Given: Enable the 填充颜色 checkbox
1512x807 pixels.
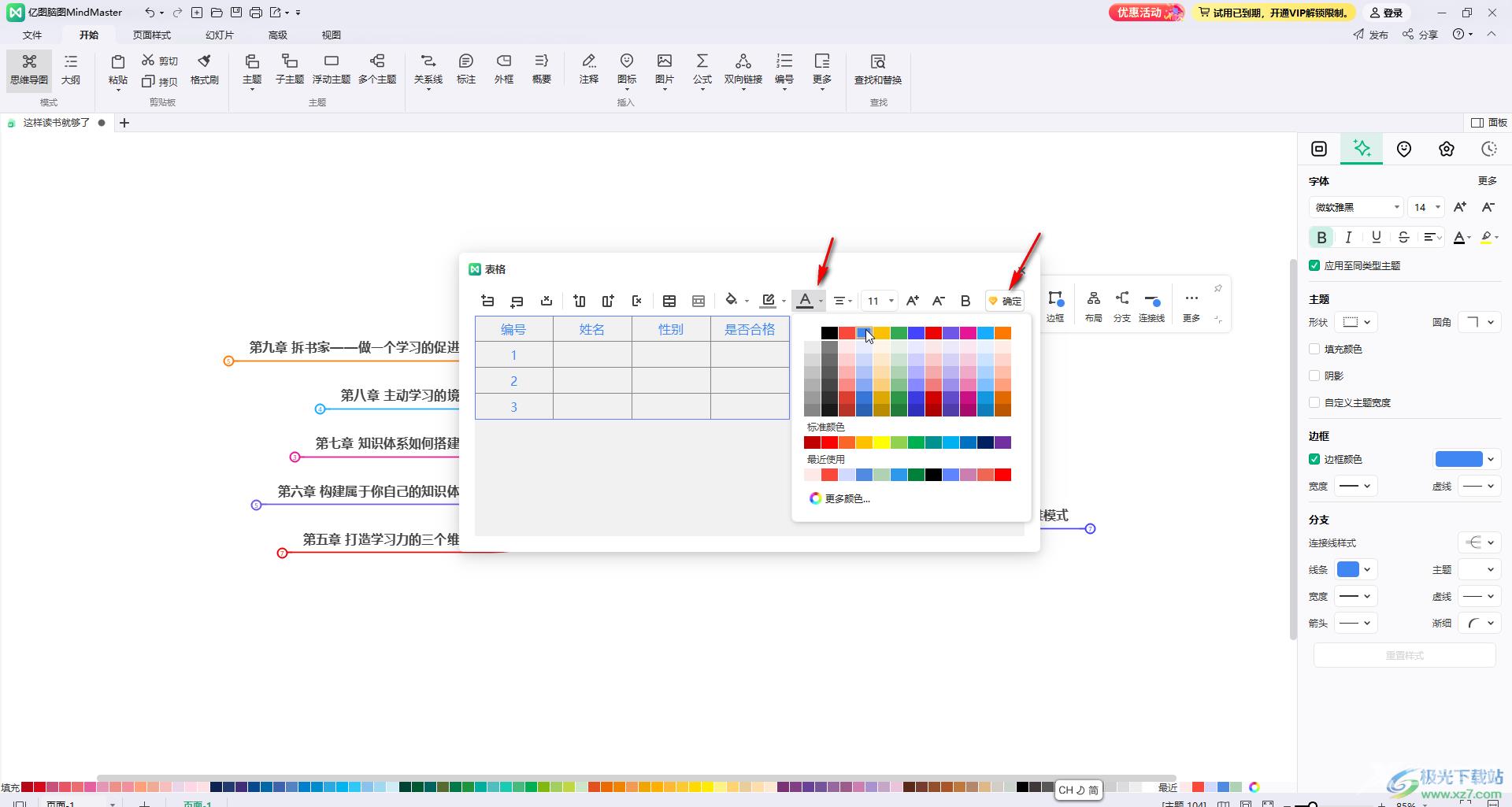Looking at the screenshot, I should 1314,349.
